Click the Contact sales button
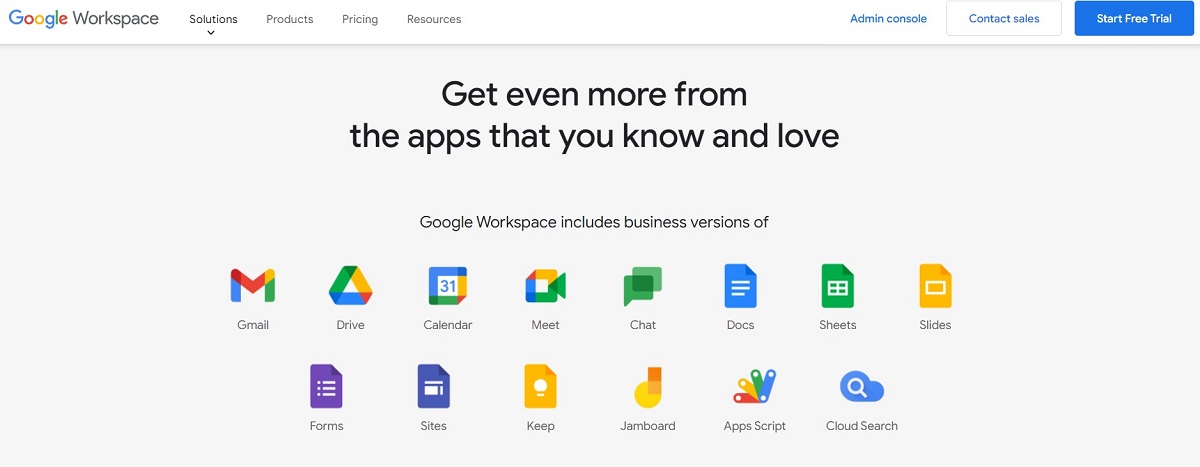Screen dimensions: 1200x467 1004,19
